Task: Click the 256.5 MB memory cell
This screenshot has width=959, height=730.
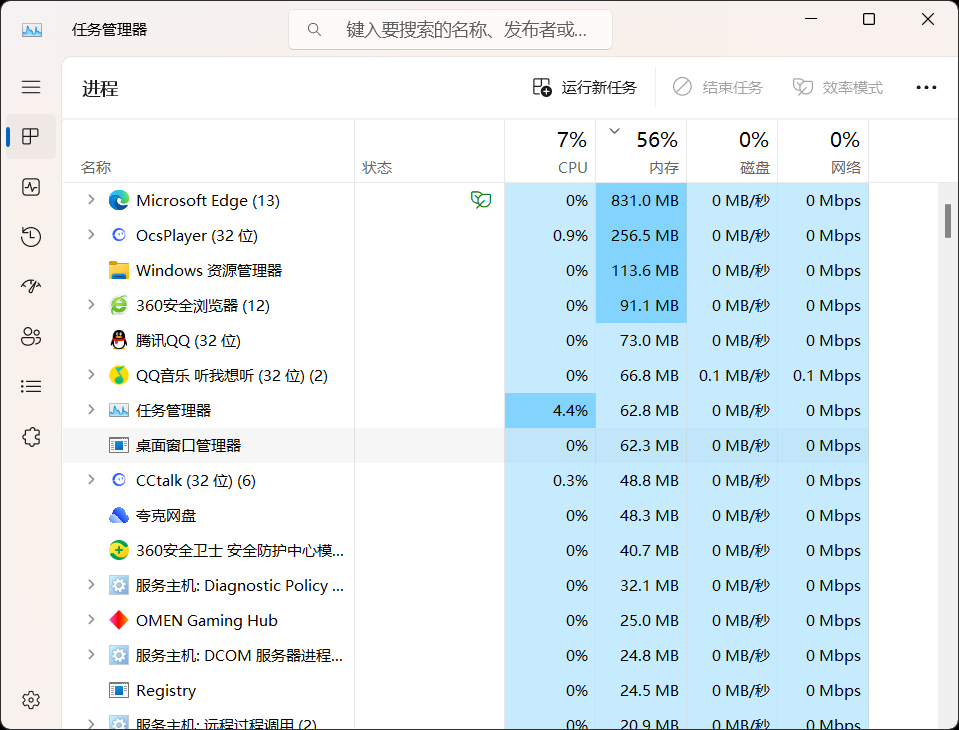Action: point(641,235)
